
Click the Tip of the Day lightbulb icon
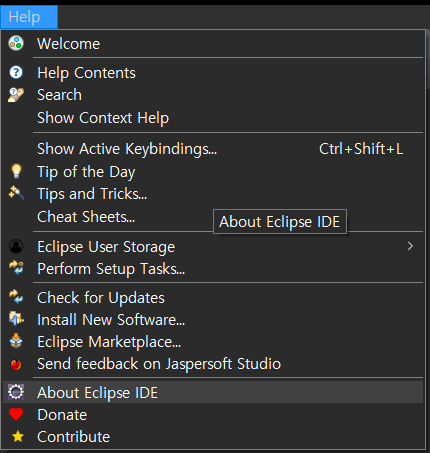(16, 171)
